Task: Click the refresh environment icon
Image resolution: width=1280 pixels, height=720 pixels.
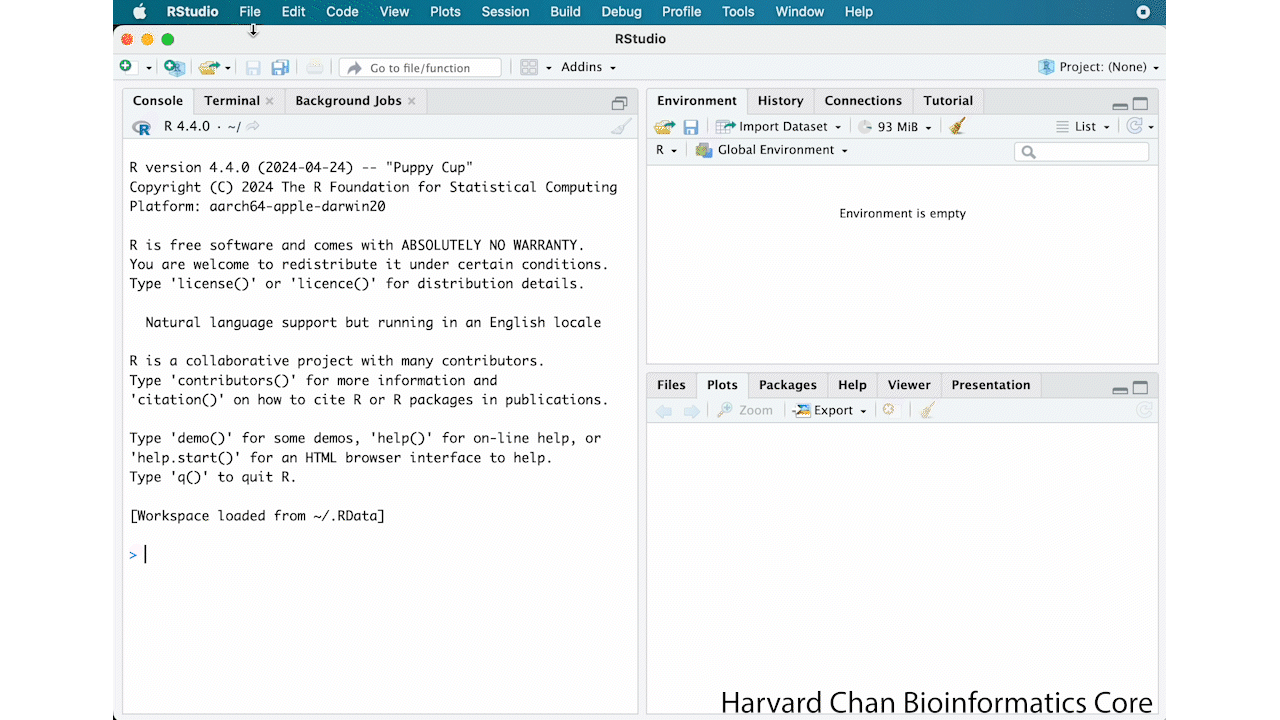Action: pyautogui.click(x=1134, y=126)
